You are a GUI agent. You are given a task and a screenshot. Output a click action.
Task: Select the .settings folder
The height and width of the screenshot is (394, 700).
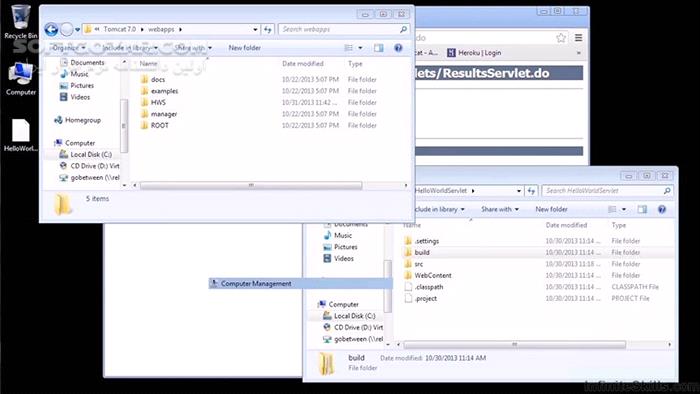pos(422,241)
